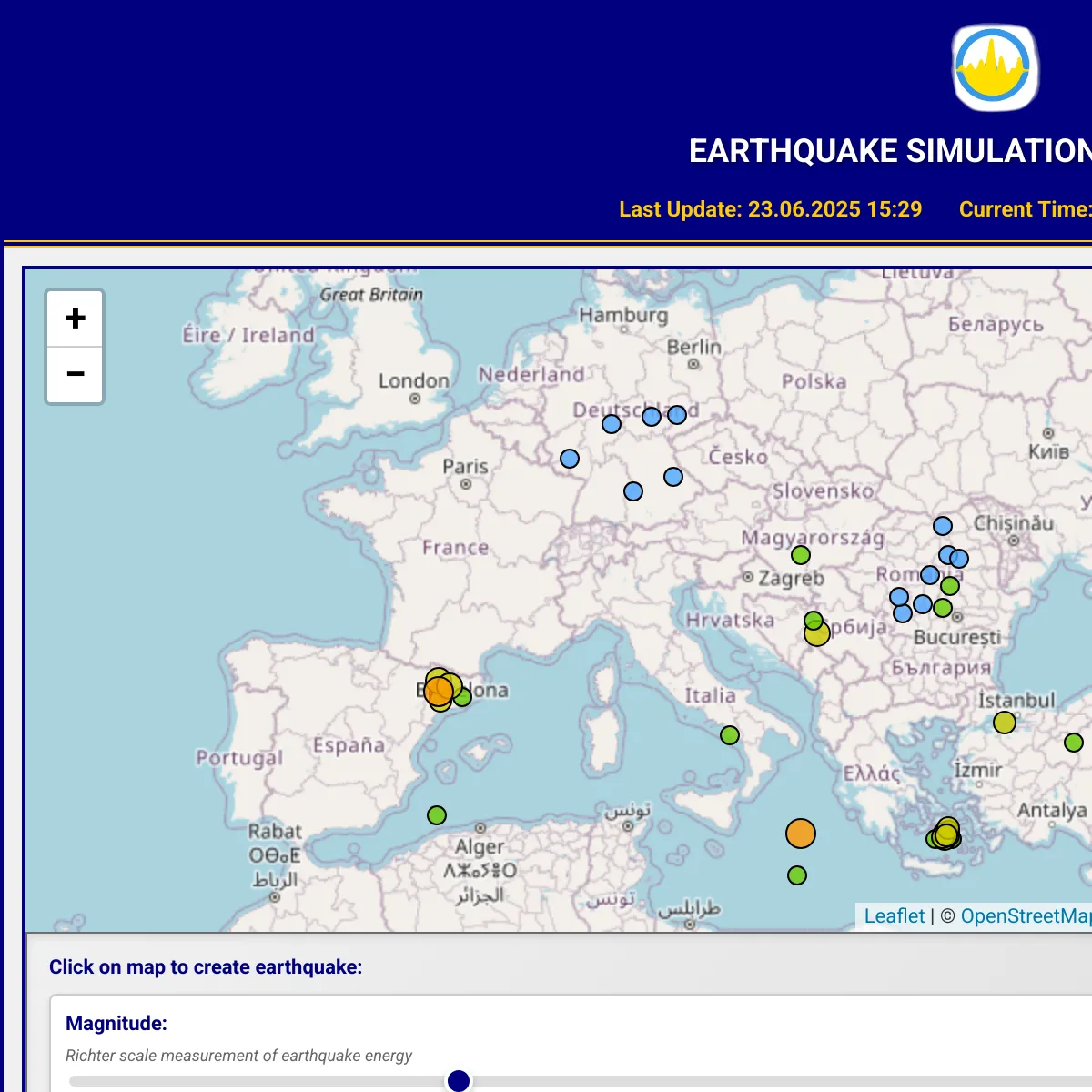Adjust the Magnitude slider handle
This screenshot has width=1092, height=1092.
pyautogui.click(x=459, y=1080)
